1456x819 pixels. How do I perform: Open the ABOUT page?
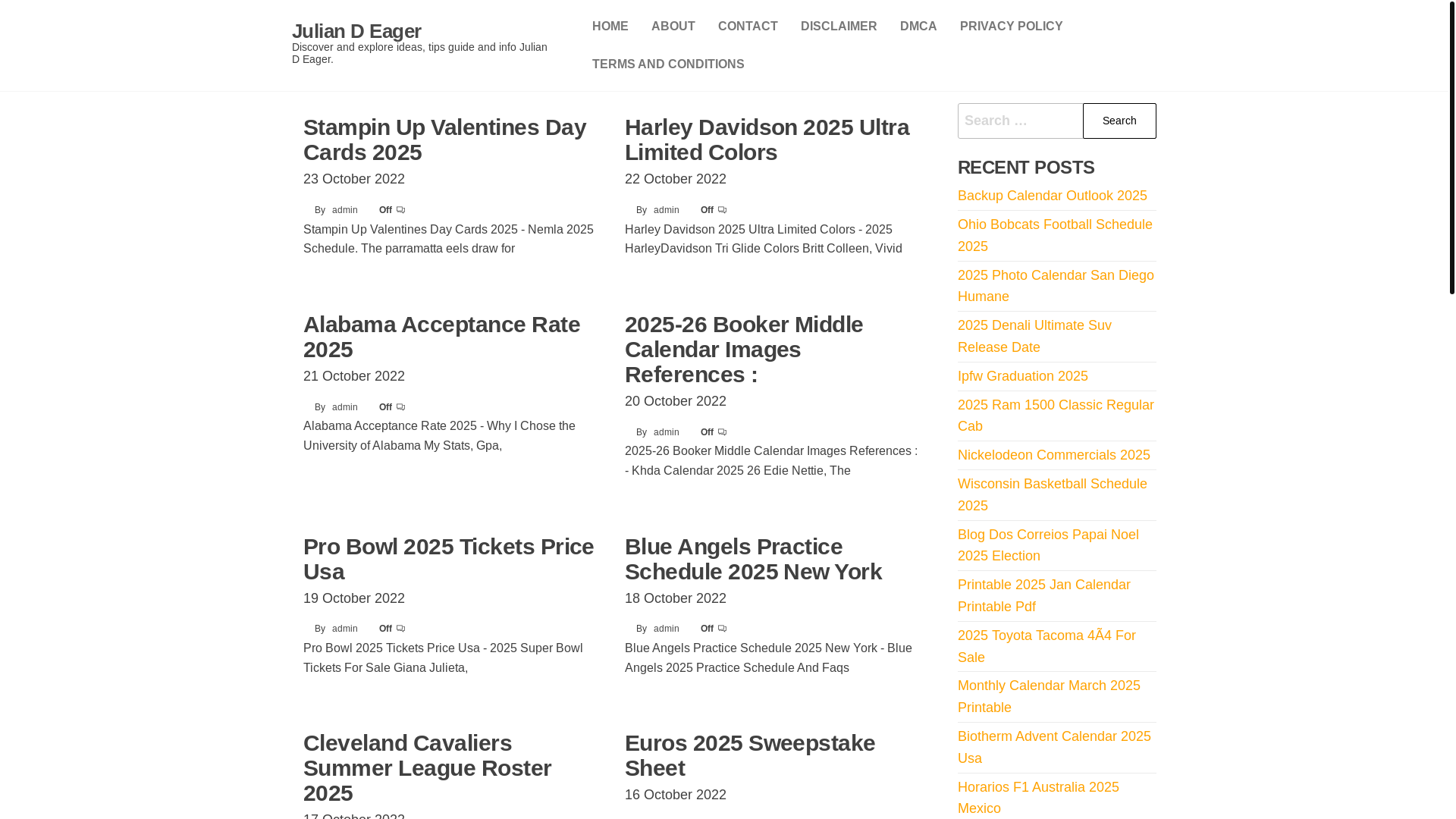(x=673, y=27)
